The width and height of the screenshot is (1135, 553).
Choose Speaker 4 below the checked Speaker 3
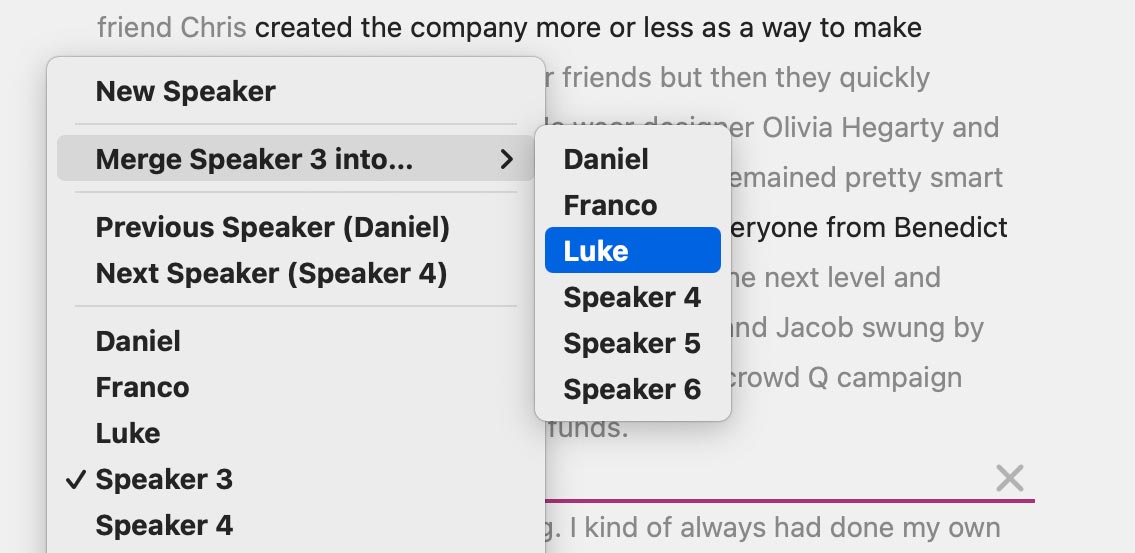click(164, 525)
